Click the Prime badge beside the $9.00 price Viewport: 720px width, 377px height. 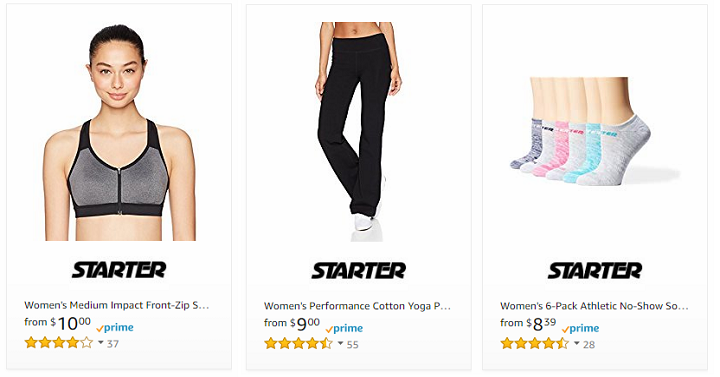[x=344, y=329]
